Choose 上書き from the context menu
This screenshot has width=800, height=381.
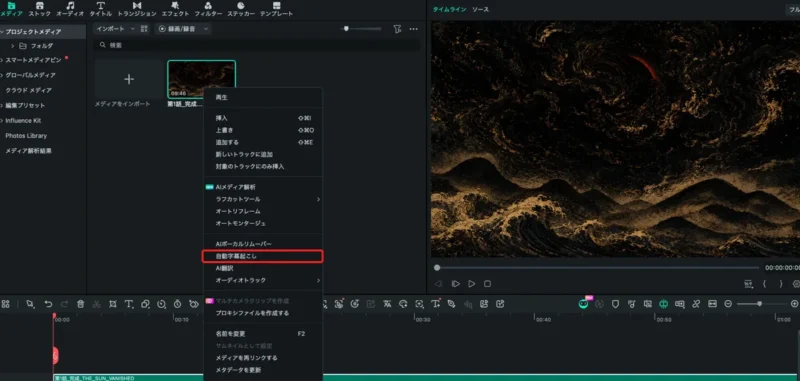pos(263,130)
